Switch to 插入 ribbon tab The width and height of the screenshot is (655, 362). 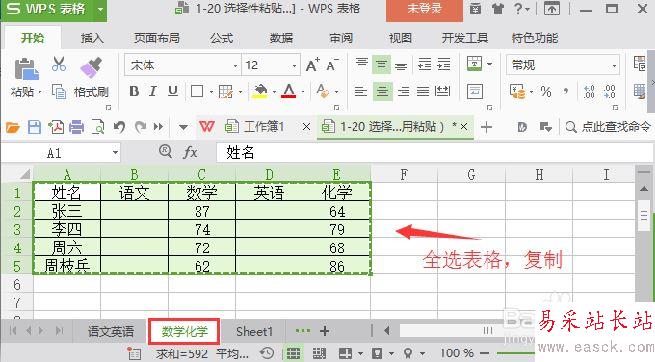[x=92, y=38]
